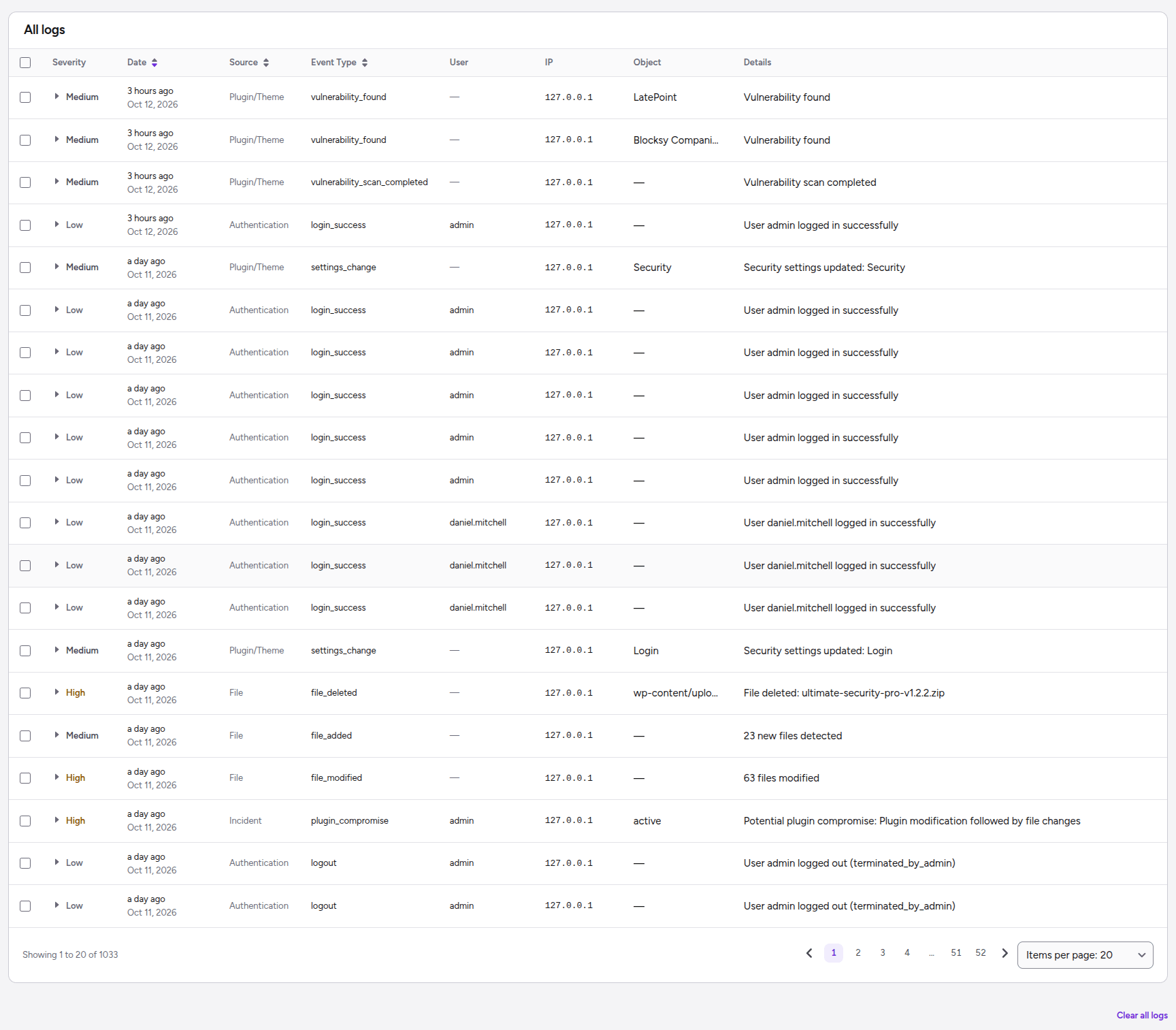Expand the 23 new files detected row
The height and width of the screenshot is (1030, 1176).
pyautogui.click(x=56, y=735)
